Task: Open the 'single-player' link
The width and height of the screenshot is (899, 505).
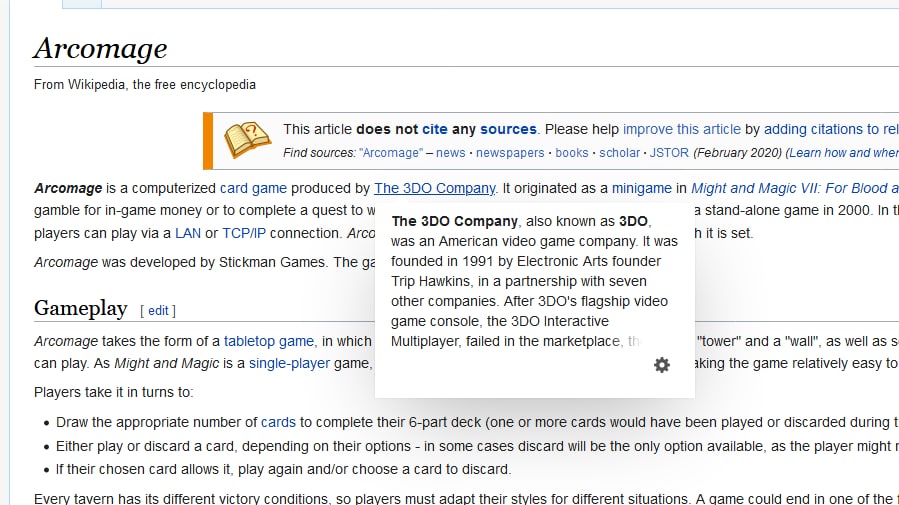Action: pyautogui.click(x=290, y=363)
